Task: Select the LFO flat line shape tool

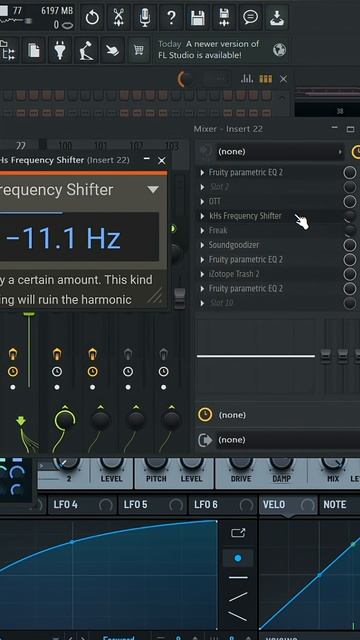Action: 238,578
